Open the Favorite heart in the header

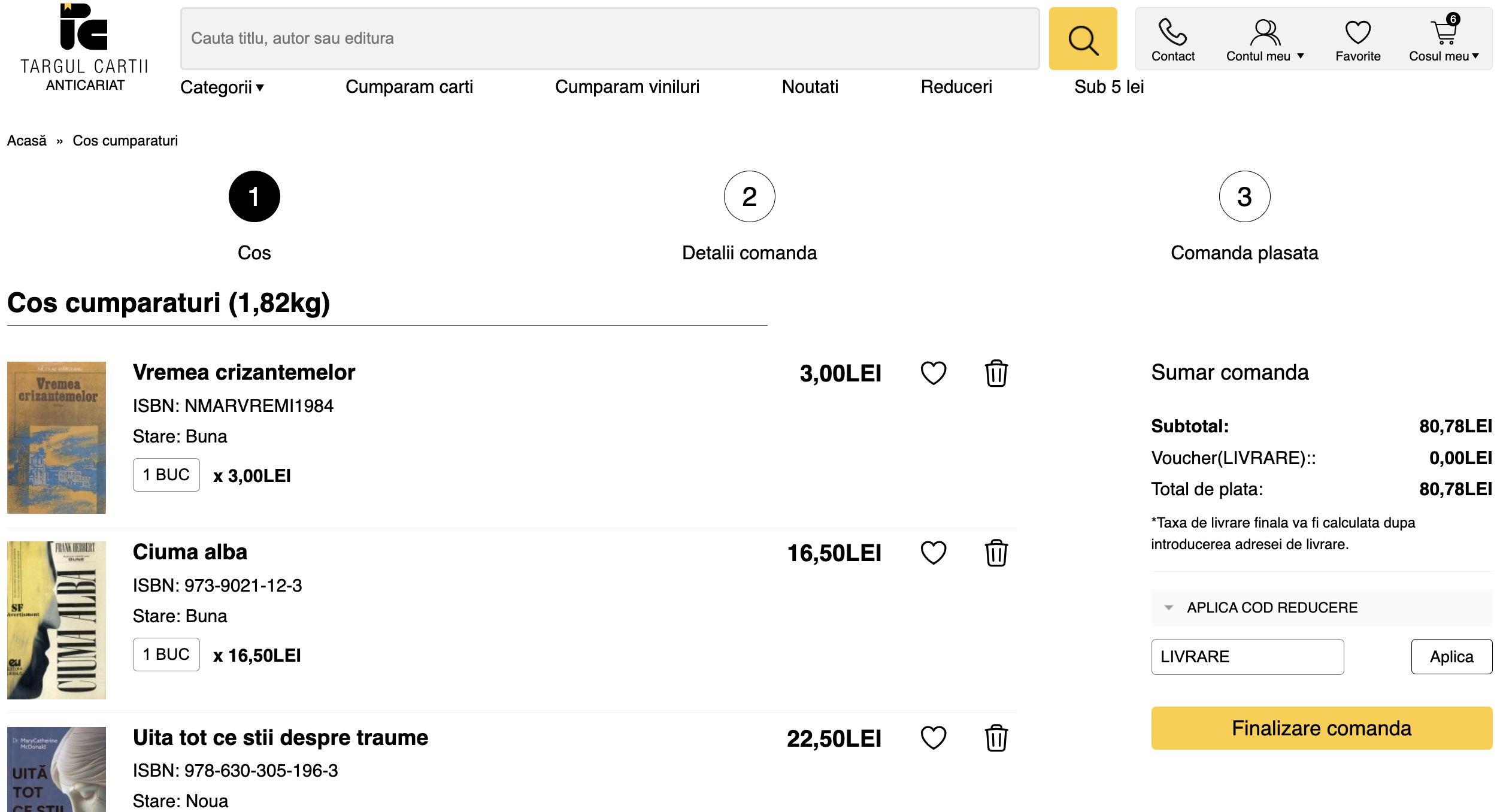click(x=1357, y=33)
